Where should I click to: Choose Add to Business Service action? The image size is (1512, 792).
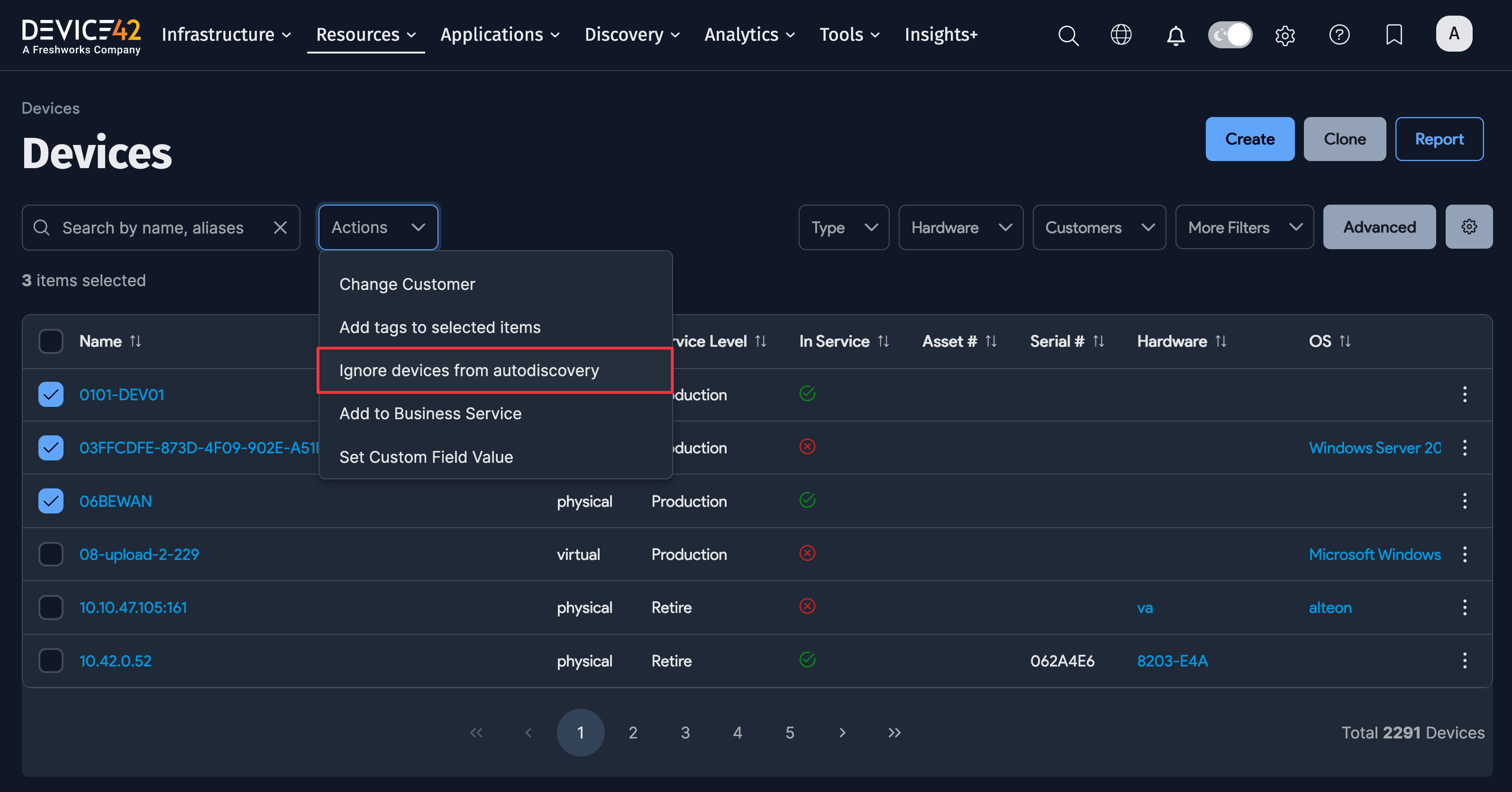[x=430, y=414]
